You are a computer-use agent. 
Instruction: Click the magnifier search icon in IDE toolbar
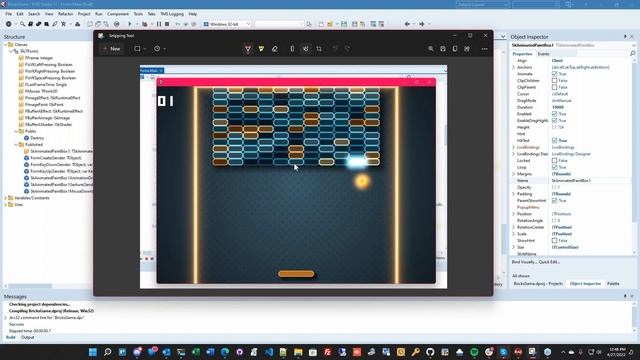click(x=22, y=24)
